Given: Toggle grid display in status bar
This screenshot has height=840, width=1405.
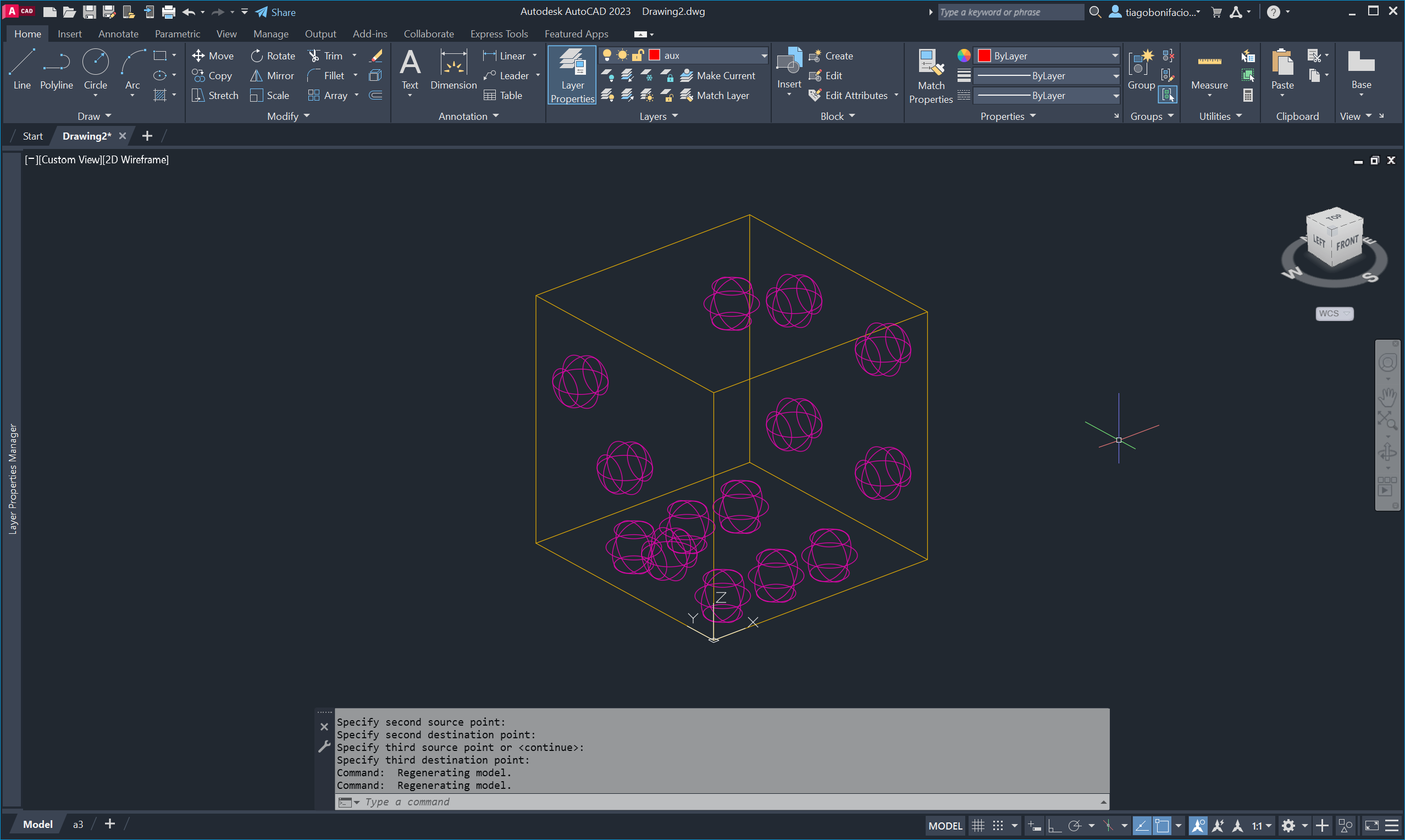Looking at the screenshot, I should (x=978, y=825).
